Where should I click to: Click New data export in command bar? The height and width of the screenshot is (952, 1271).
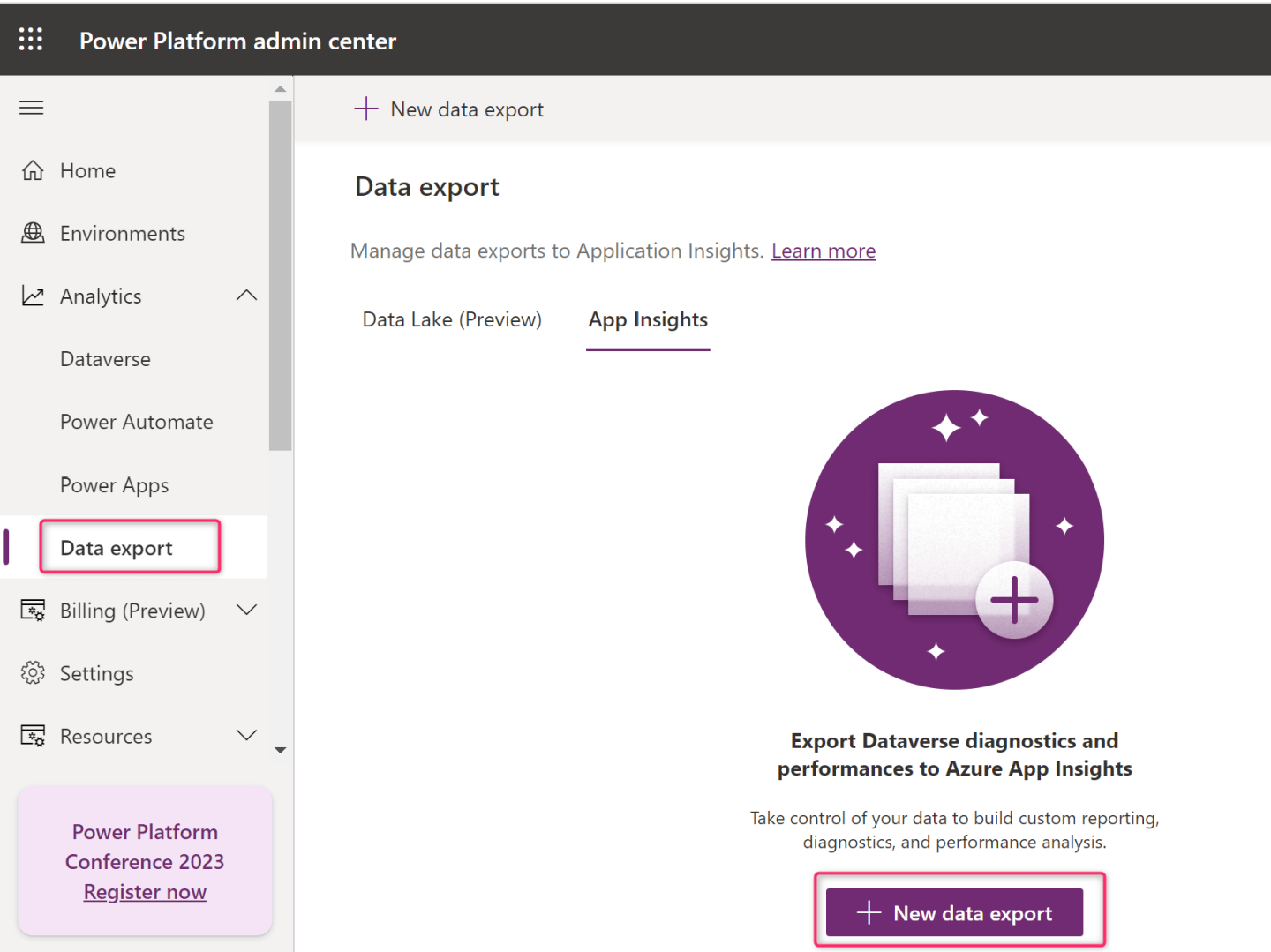pos(467,109)
